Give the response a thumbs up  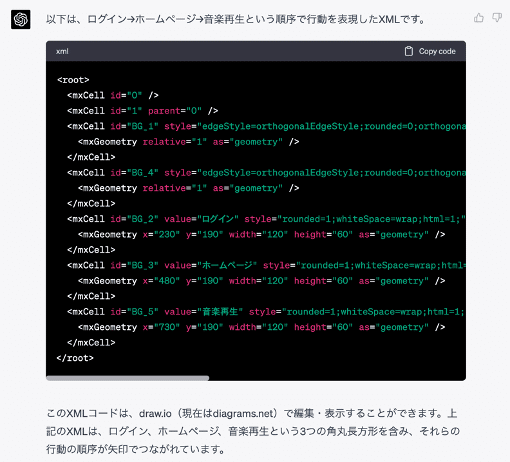coord(479,18)
